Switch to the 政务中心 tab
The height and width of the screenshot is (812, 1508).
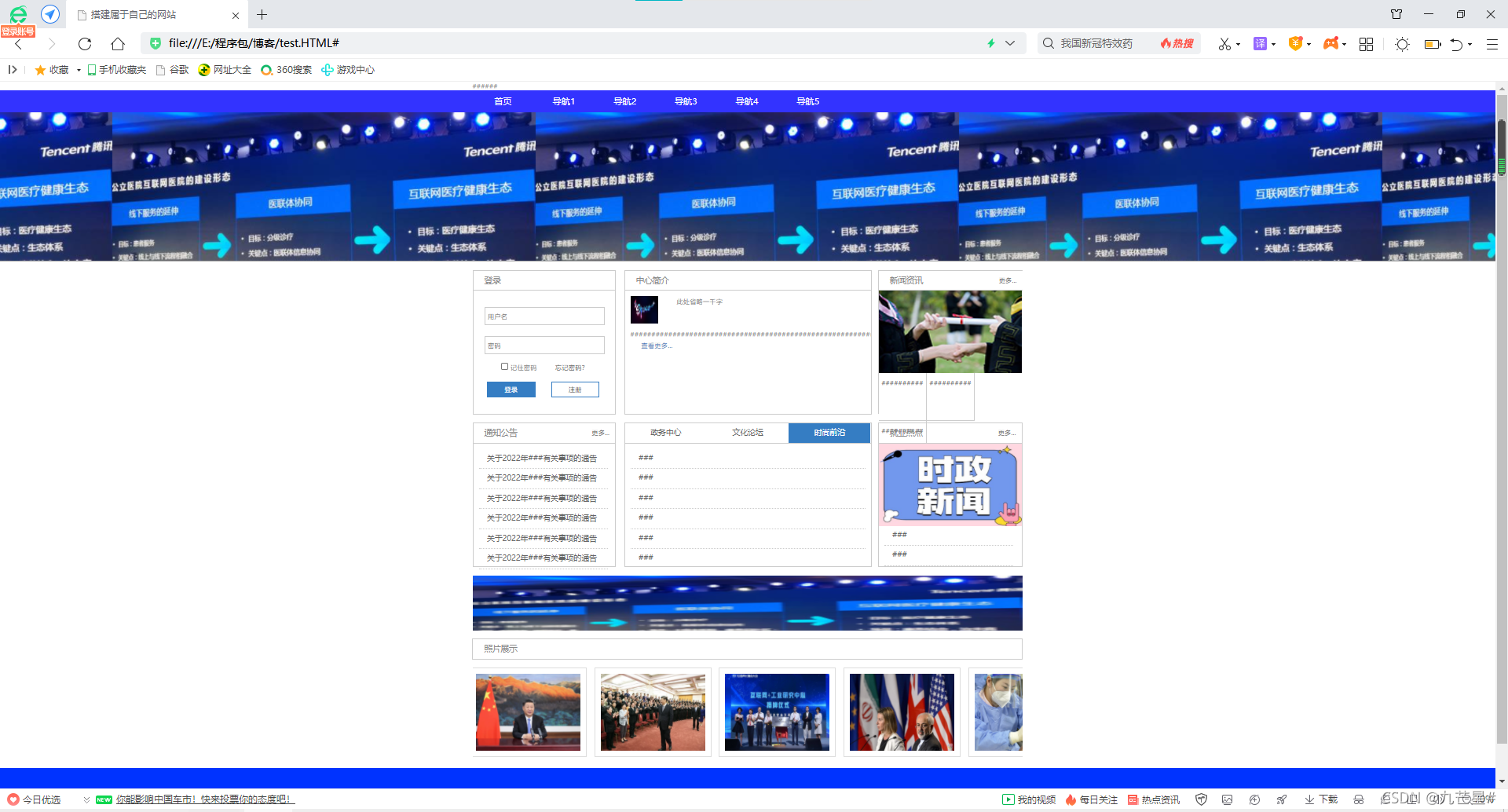click(666, 433)
